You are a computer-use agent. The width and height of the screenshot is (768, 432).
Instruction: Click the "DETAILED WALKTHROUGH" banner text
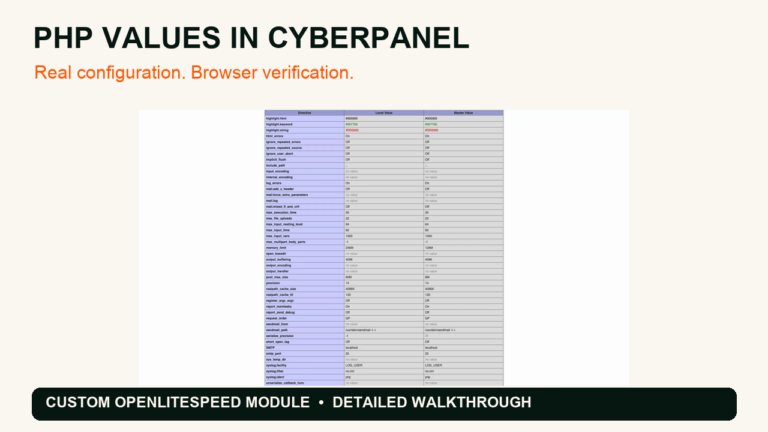click(432, 402)
